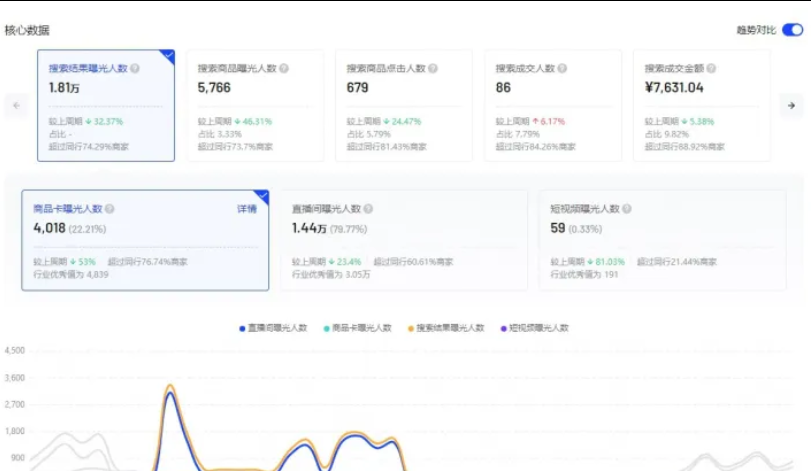Open help icon beside 搜索成交人数
Viewport: 811px width, 471px height.
coord(562,68)
